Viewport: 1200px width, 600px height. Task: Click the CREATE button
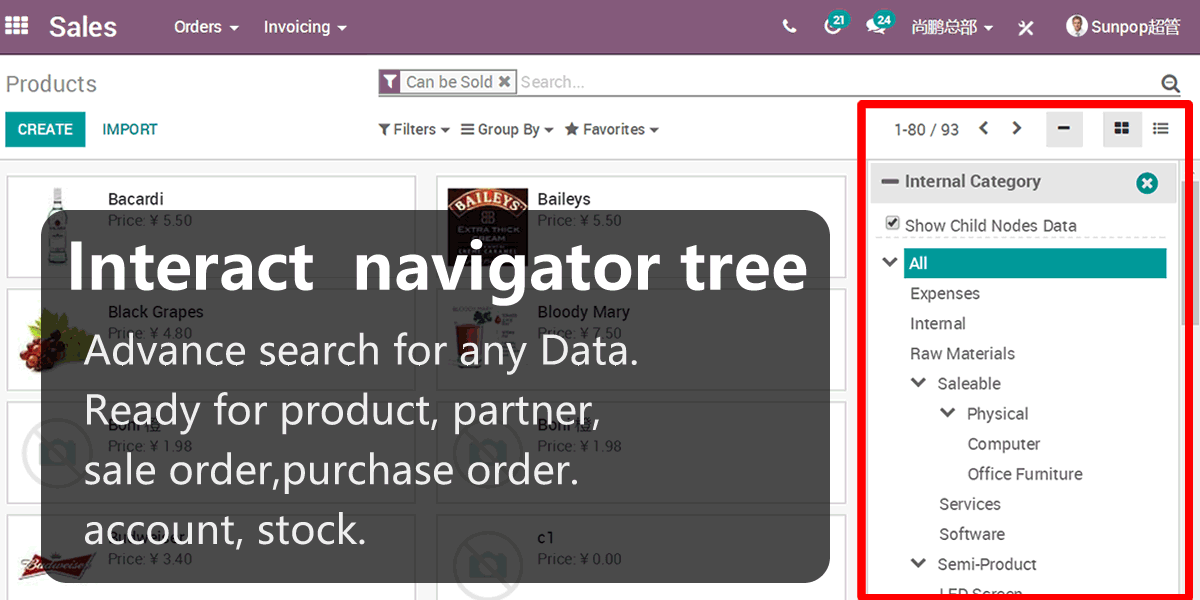45,129
